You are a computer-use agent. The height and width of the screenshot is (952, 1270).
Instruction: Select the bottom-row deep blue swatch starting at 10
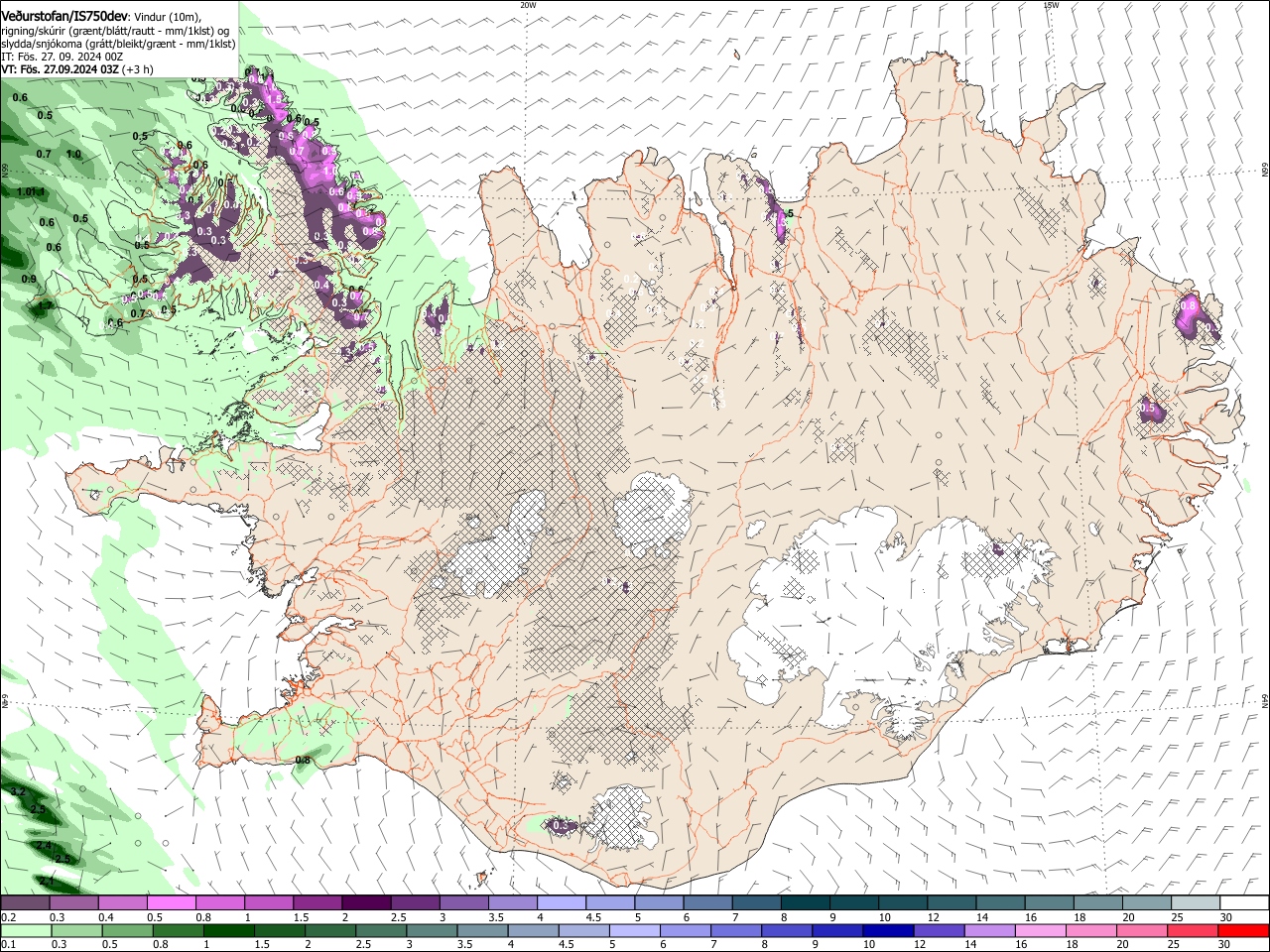(888, 931)
